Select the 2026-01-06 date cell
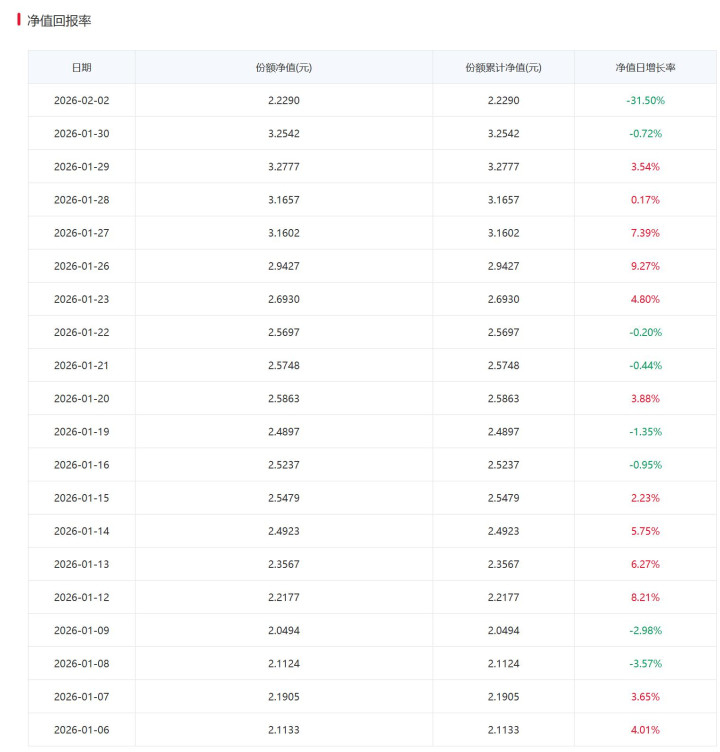The width and height of the screenshot is (720, 752). (81, 729)
